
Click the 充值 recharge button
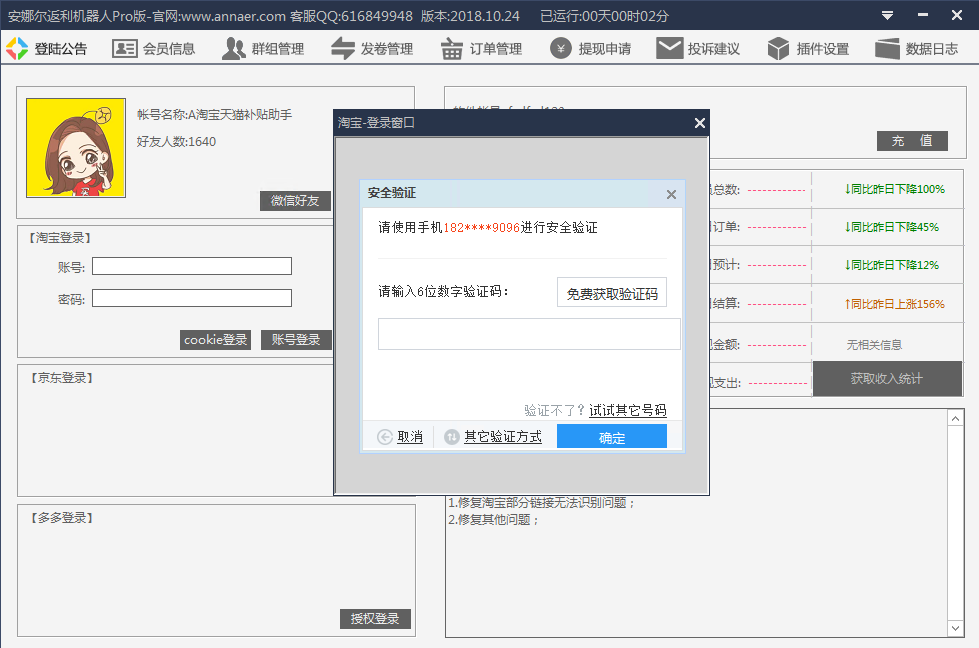click(x=912, y=141)
